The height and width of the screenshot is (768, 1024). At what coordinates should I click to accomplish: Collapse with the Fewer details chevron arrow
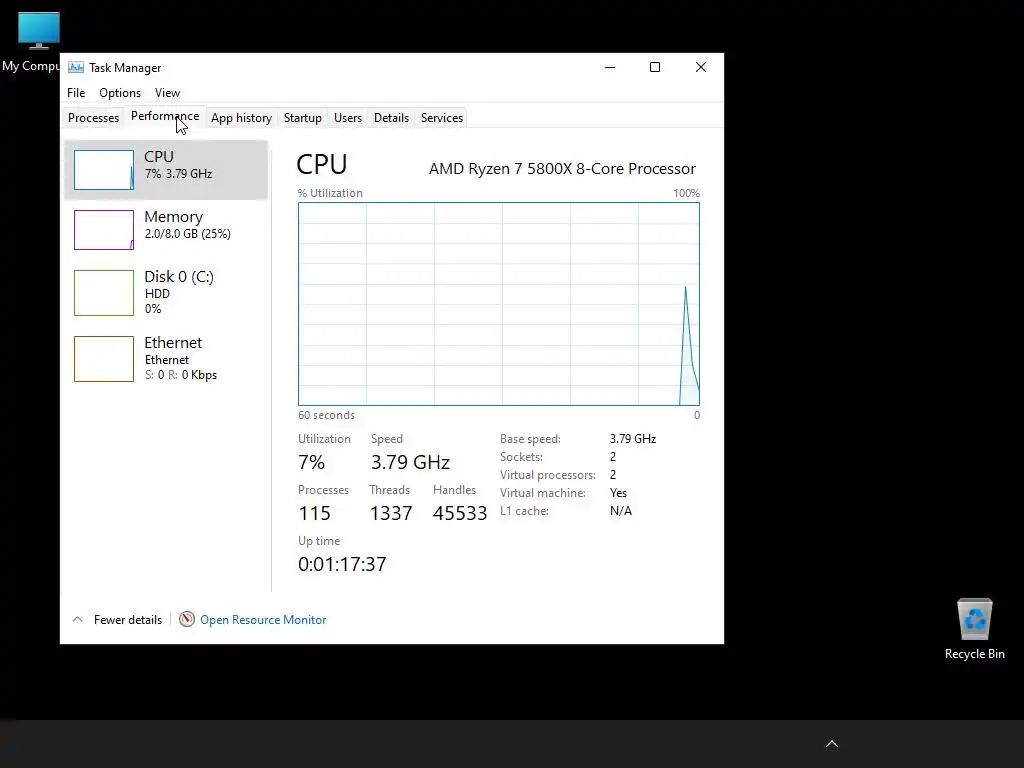77,619
